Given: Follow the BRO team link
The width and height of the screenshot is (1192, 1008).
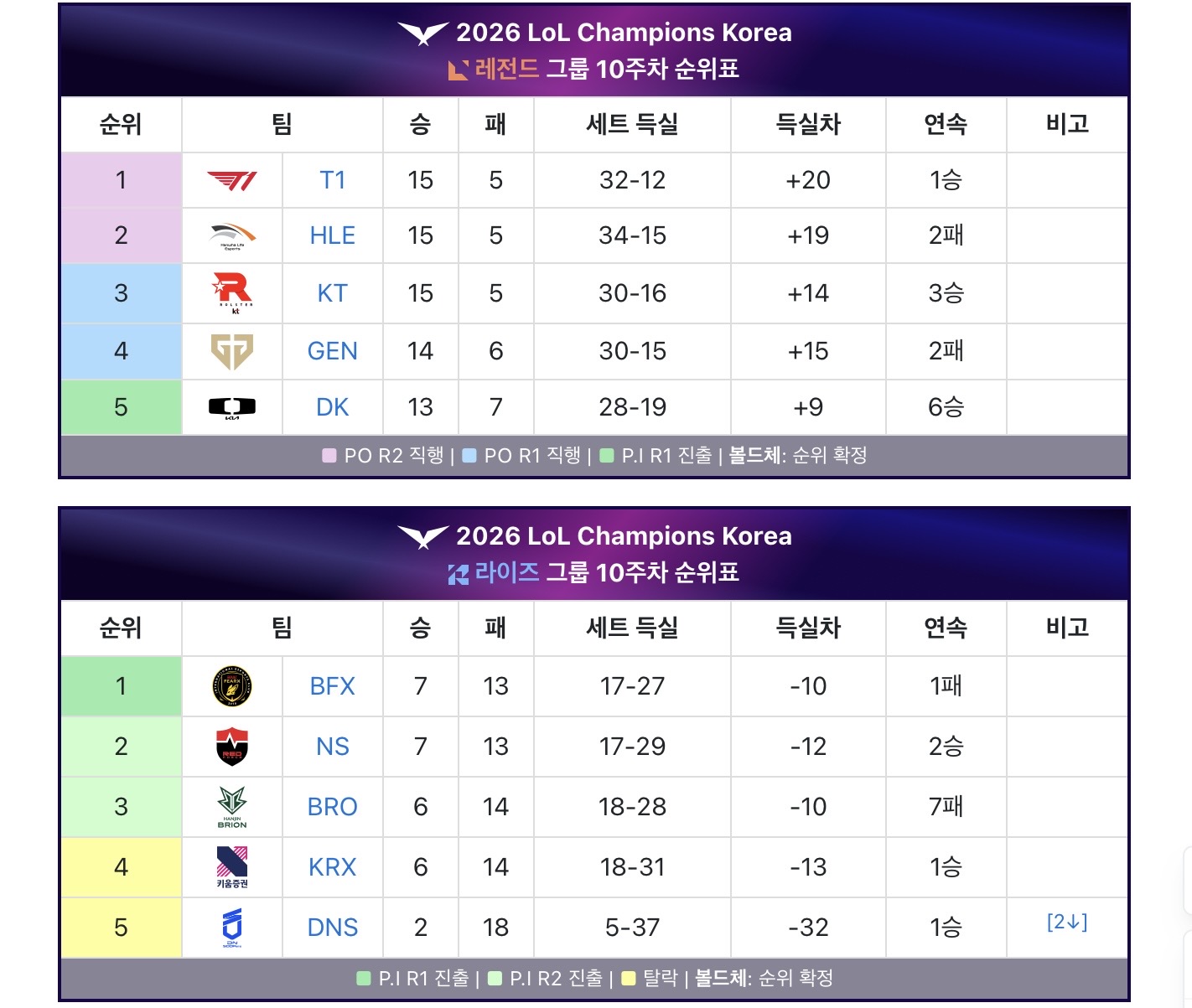Looking at the screenshot, I should pos(333,807).
